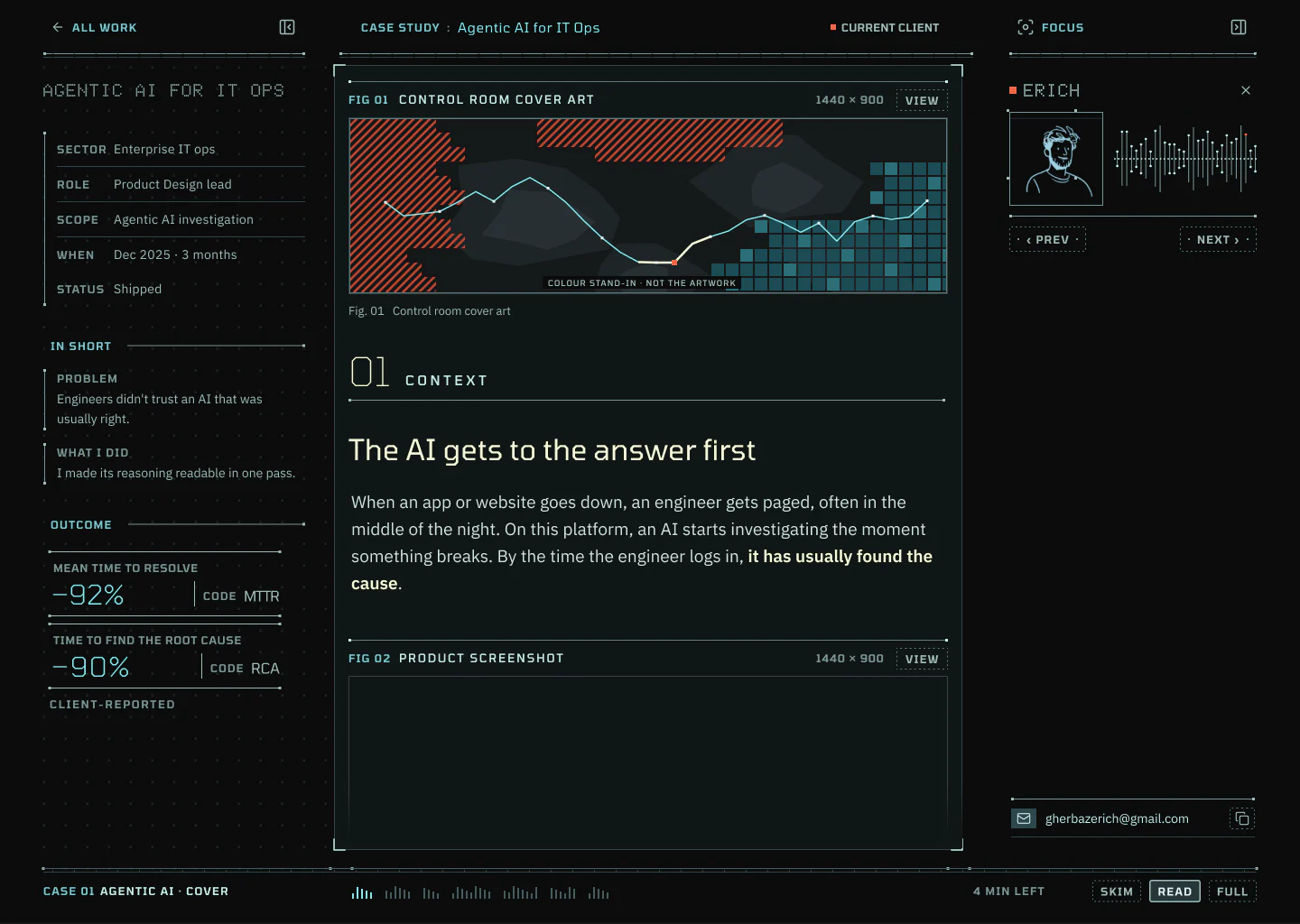Go to NEXT case study
Viewport: 1300px width, 924px height.
coord(1218,239)
